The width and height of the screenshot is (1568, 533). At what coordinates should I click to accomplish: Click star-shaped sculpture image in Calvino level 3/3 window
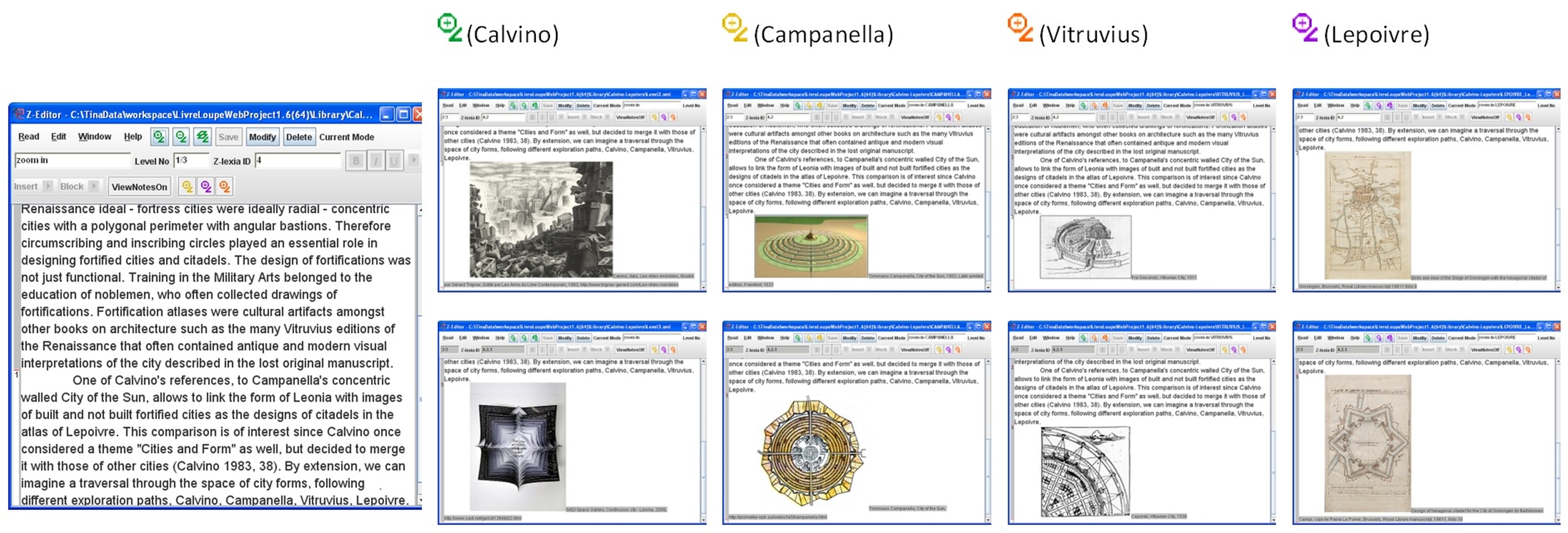pyautogui.click(x=517, y=446)
